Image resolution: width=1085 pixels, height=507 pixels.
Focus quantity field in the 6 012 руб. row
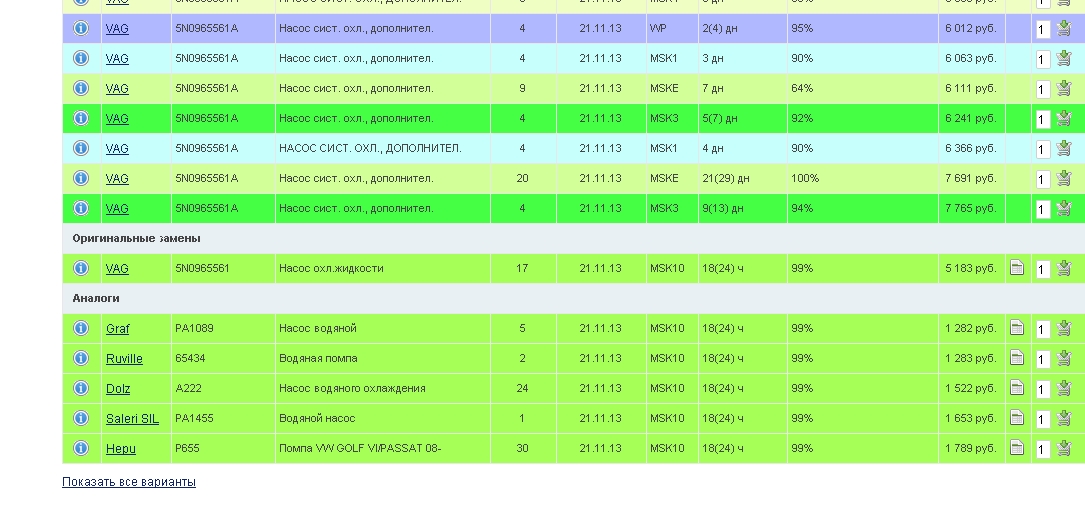pos(1043,30)
